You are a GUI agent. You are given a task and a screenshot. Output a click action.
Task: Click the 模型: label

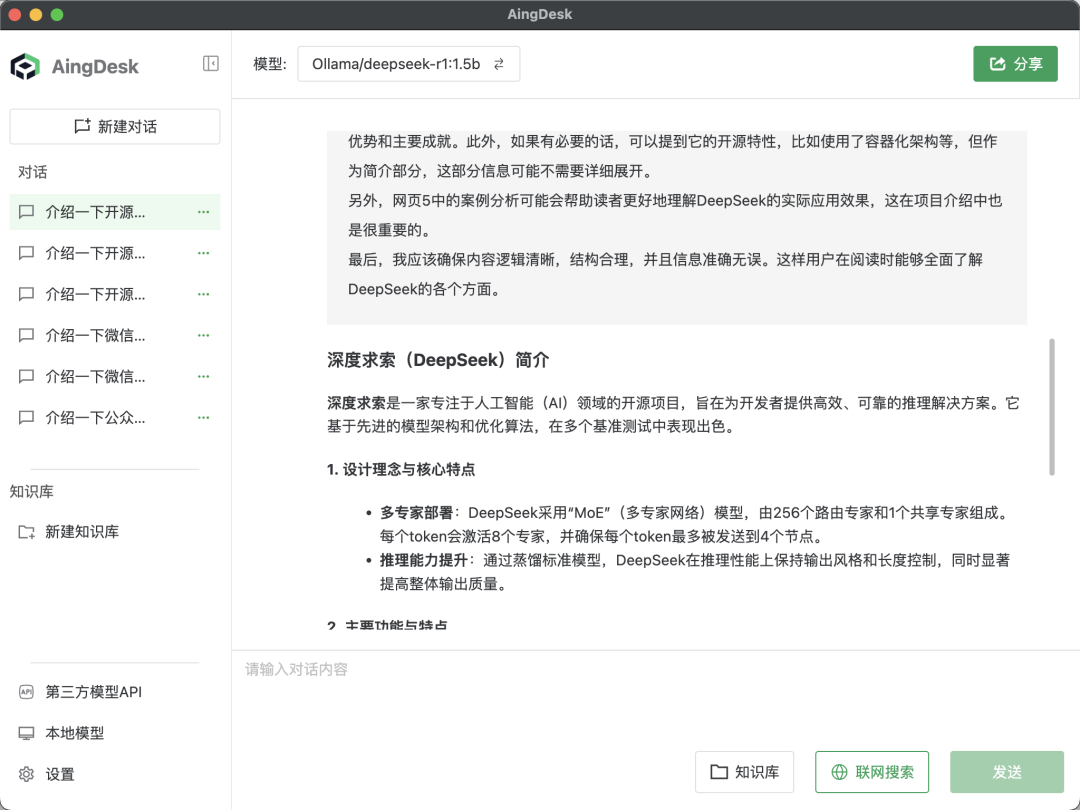[x=269, y=64]
